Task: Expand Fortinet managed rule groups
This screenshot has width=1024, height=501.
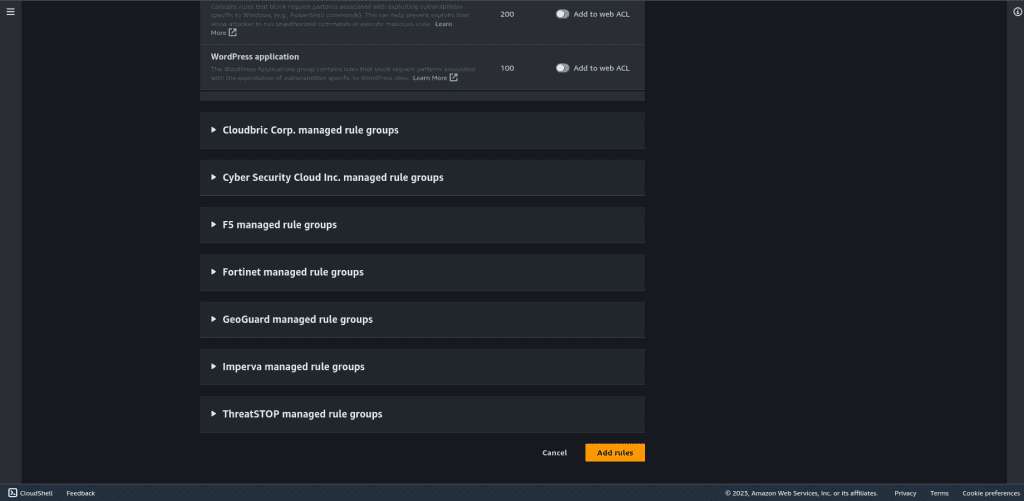Action: 422,272
